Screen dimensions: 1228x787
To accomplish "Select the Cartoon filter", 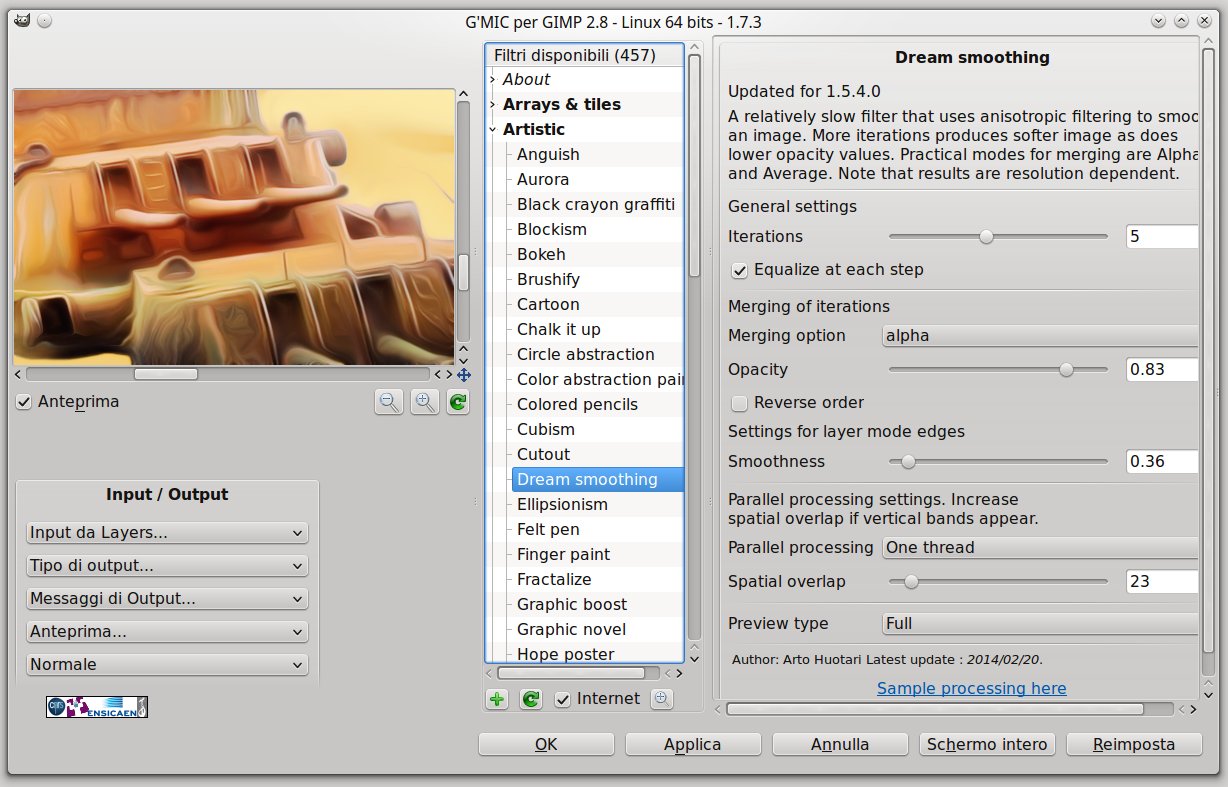I will coord(548,305).
